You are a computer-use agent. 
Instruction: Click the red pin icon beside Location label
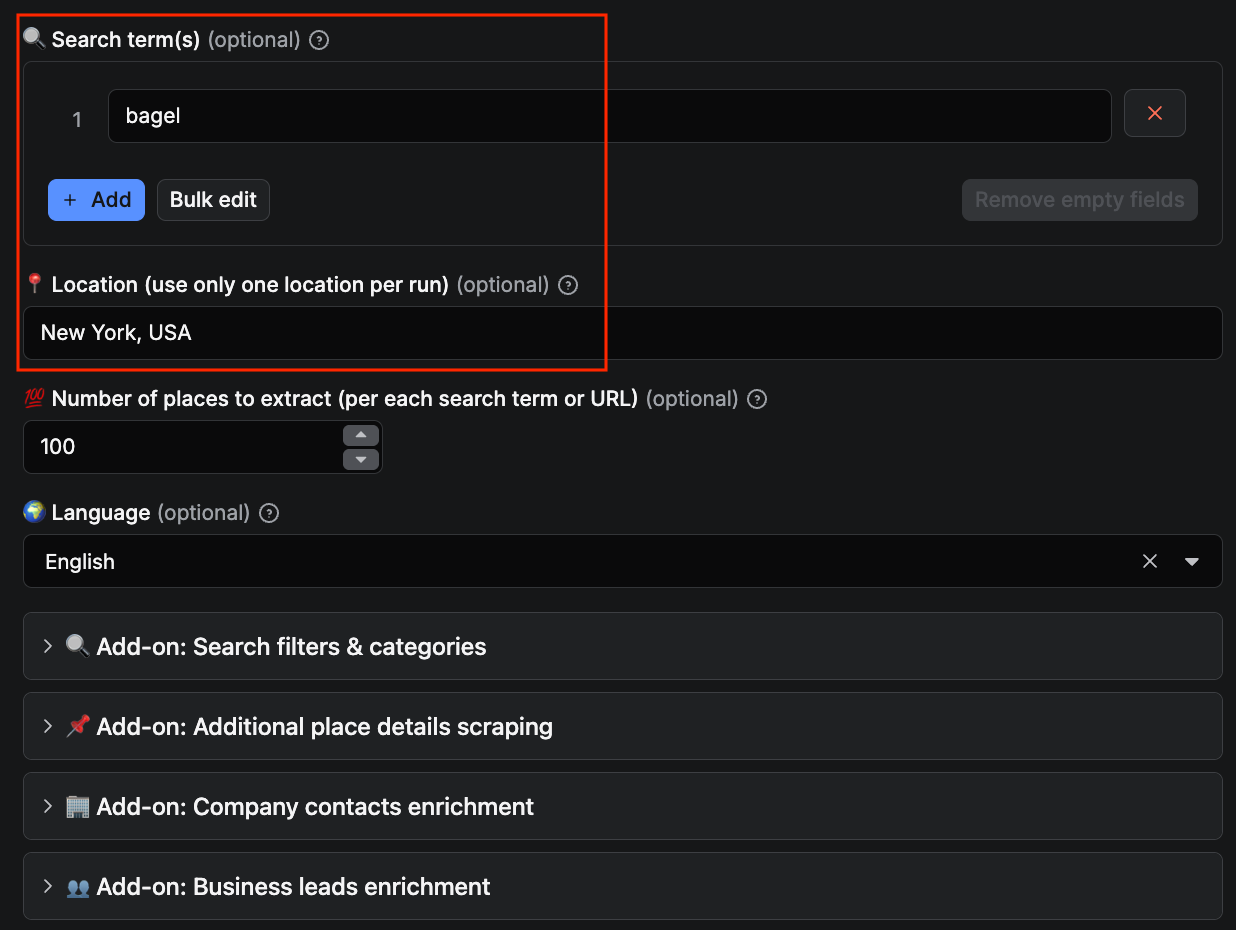pyautogui.click(x=34, y=284)
